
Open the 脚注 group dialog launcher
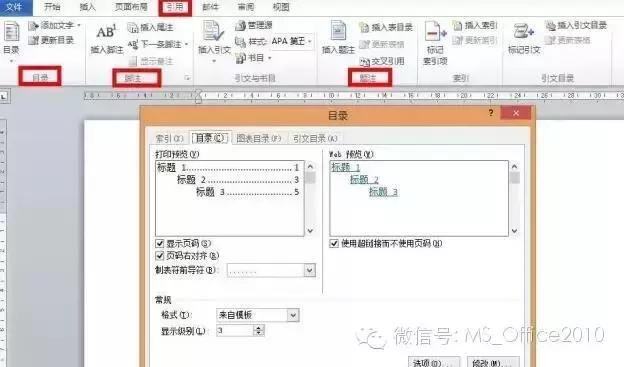(x=187, y=78)
